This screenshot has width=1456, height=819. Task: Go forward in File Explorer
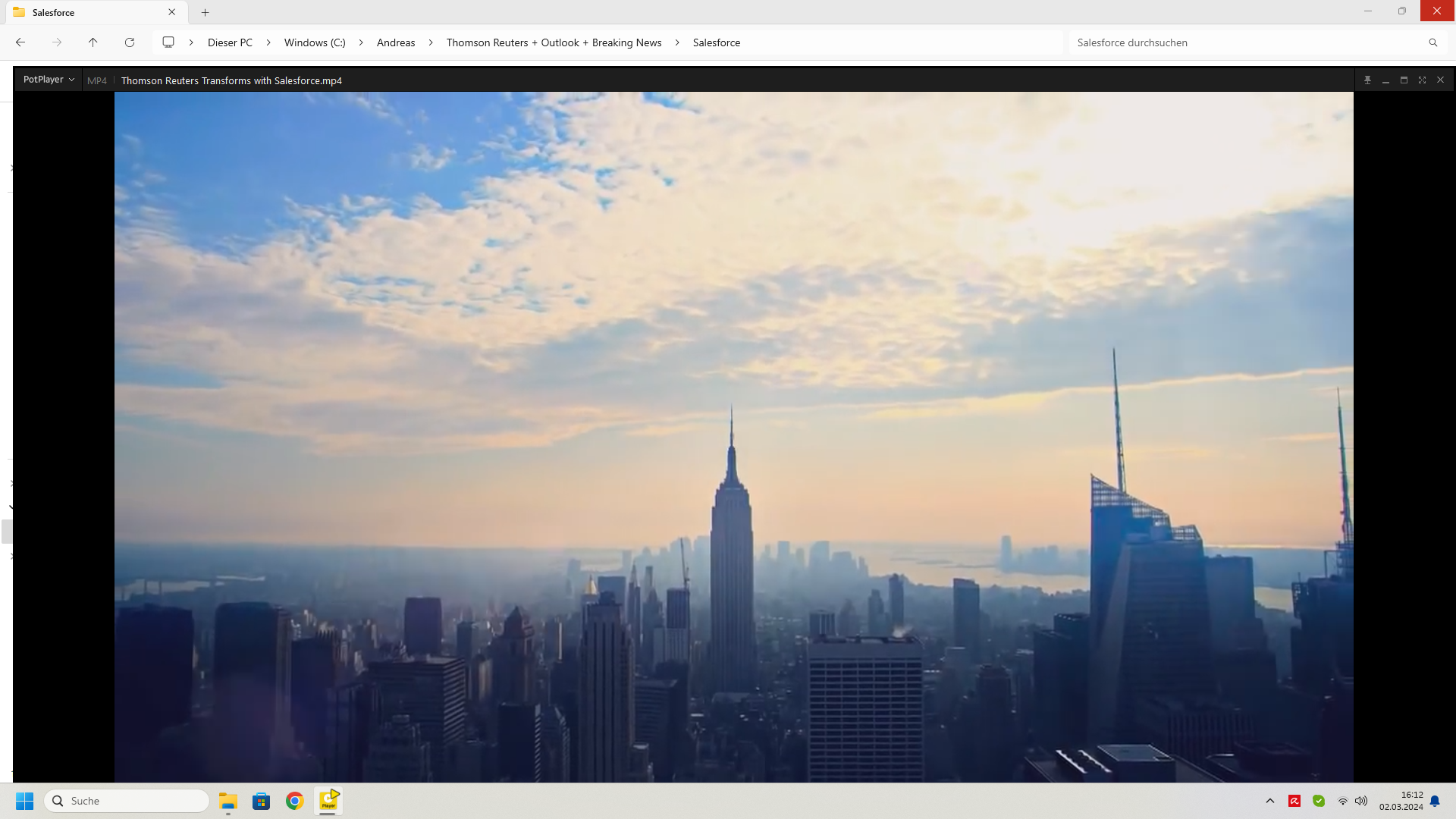click(x=57, y=42)
